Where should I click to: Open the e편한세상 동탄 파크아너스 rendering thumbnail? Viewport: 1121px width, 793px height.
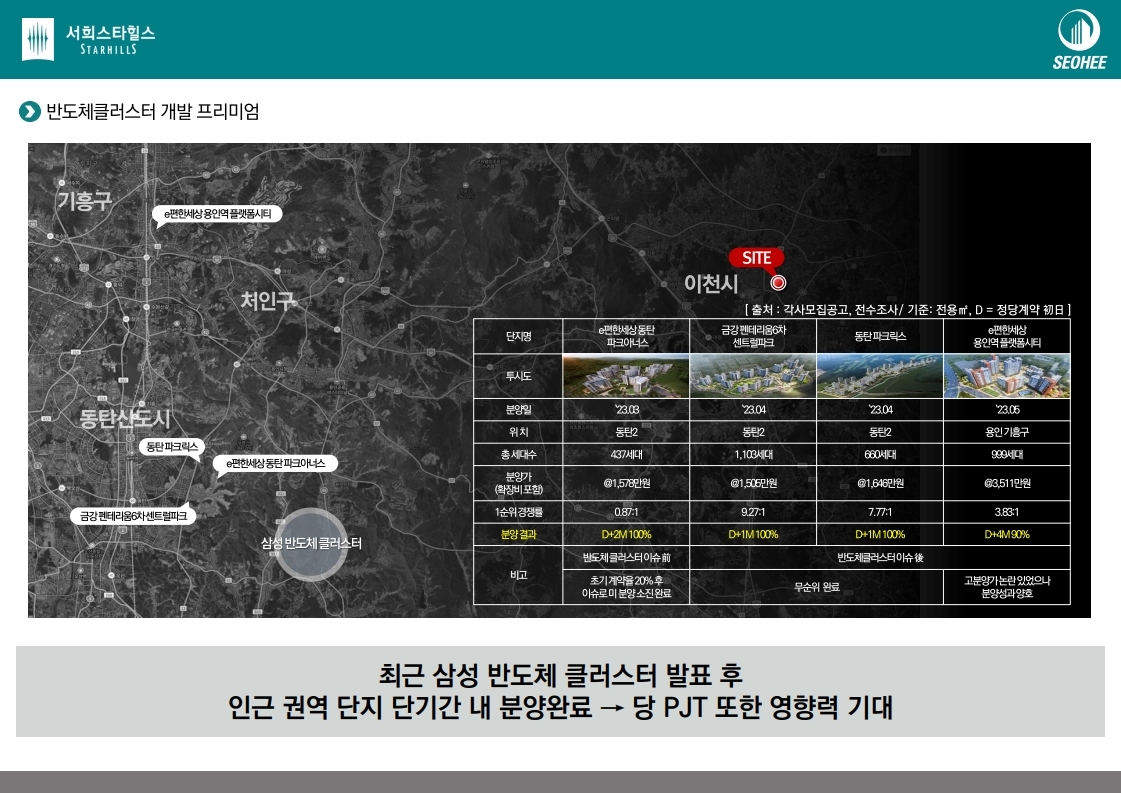tap(626, 376)
